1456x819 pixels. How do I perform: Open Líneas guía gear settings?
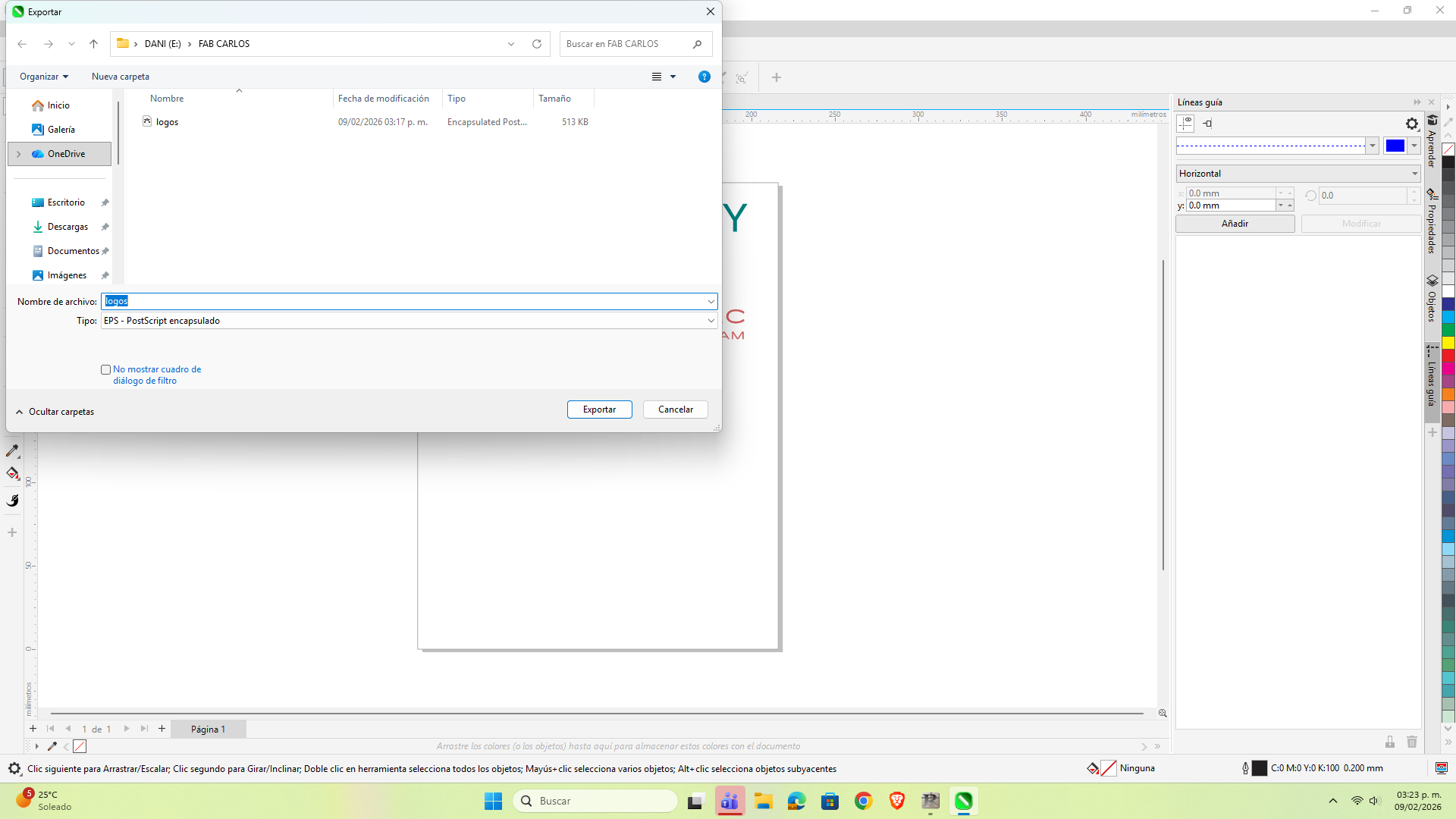pyautogui.click(x=1411, y=124)
